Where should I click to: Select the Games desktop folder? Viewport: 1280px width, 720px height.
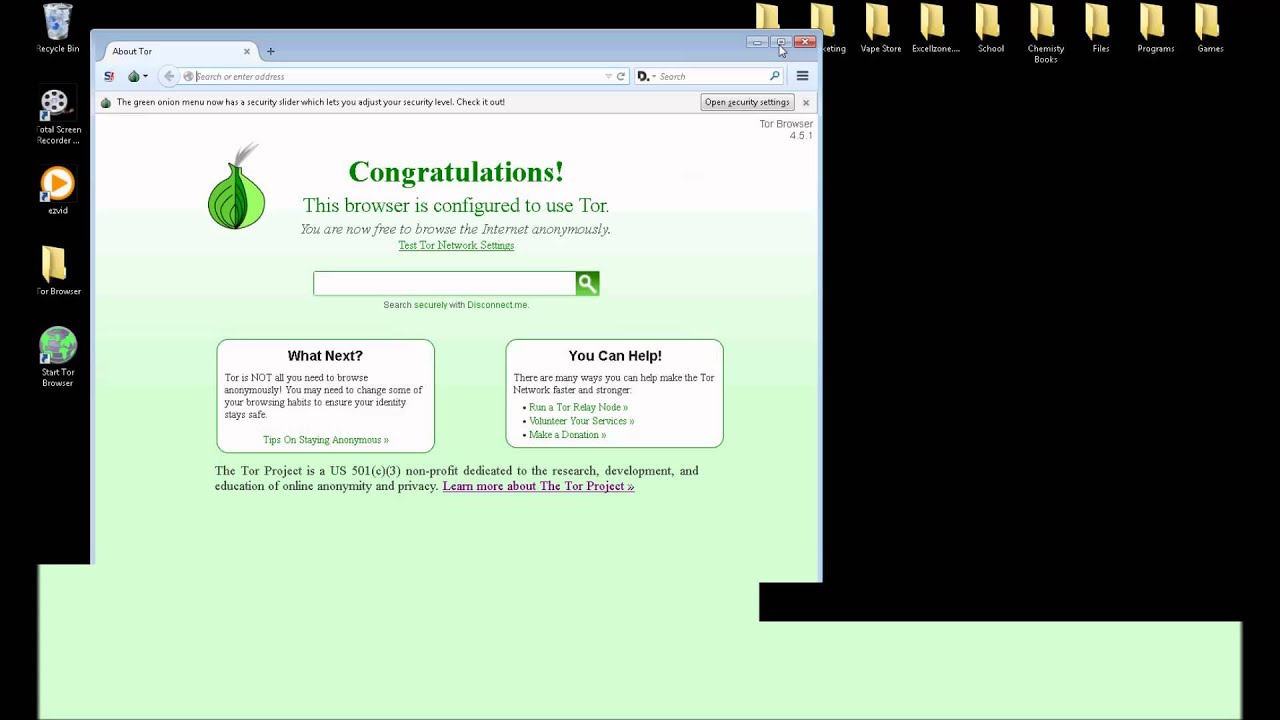click(x=1210, y=29)
